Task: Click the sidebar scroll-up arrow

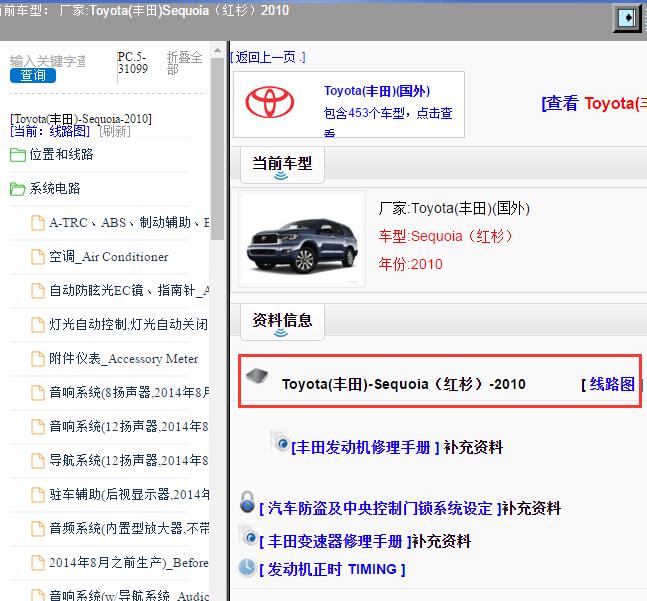Action: [217, 51]
